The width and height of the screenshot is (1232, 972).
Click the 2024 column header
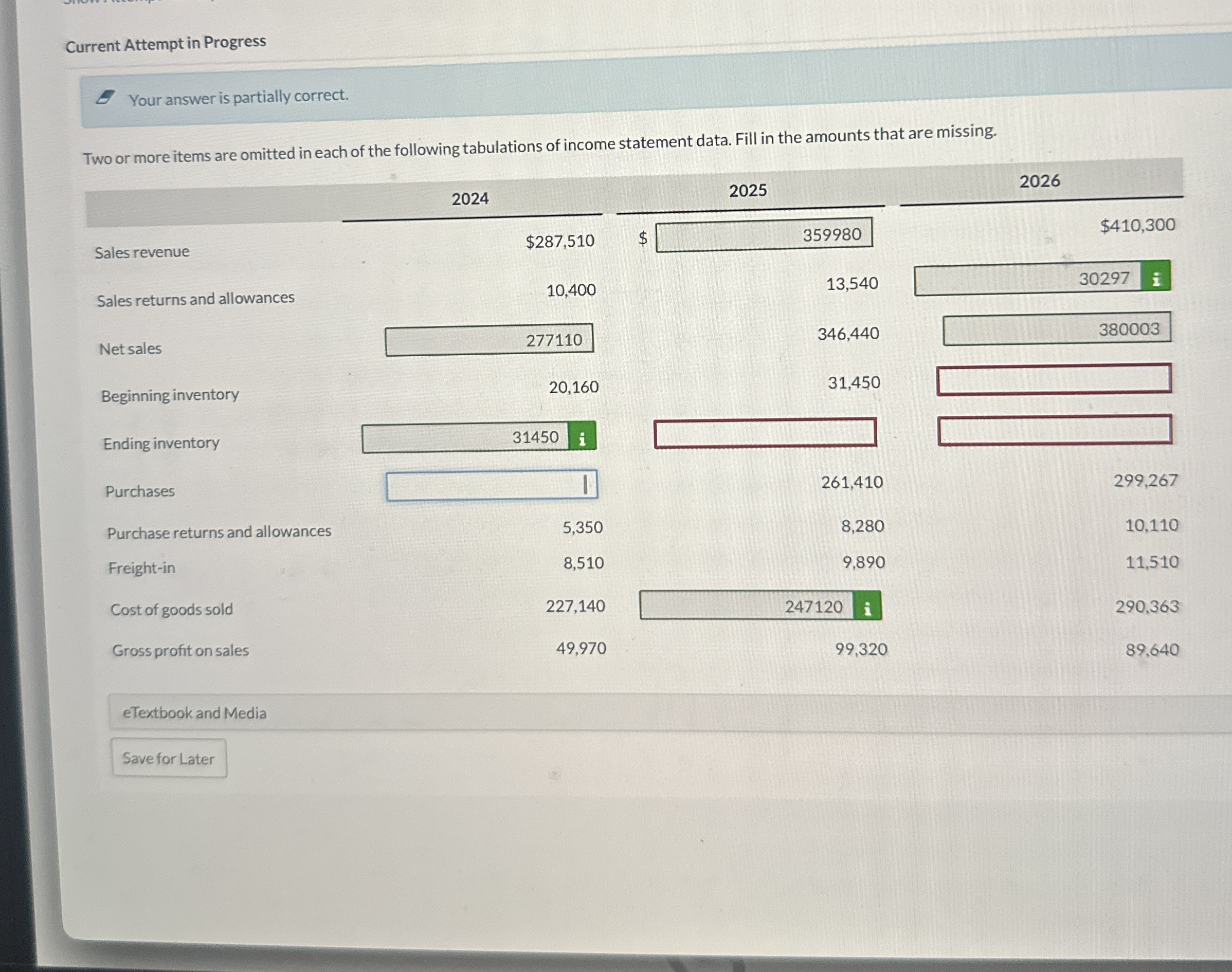tap(470, 199)
